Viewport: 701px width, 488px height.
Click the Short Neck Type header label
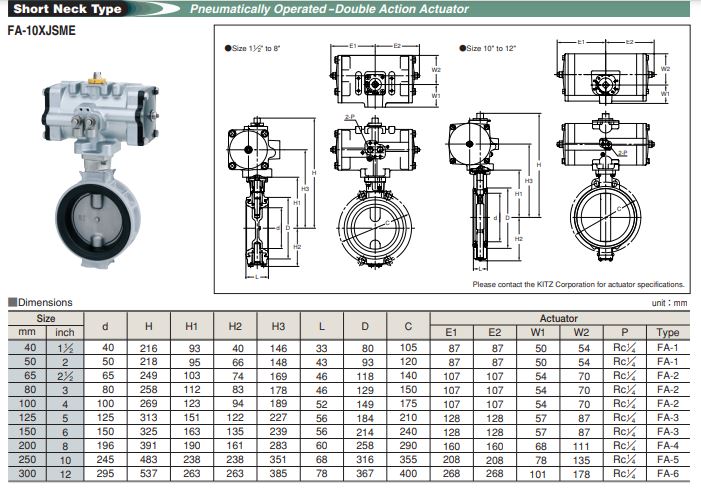pyautogui.click(x=67, y=9)
